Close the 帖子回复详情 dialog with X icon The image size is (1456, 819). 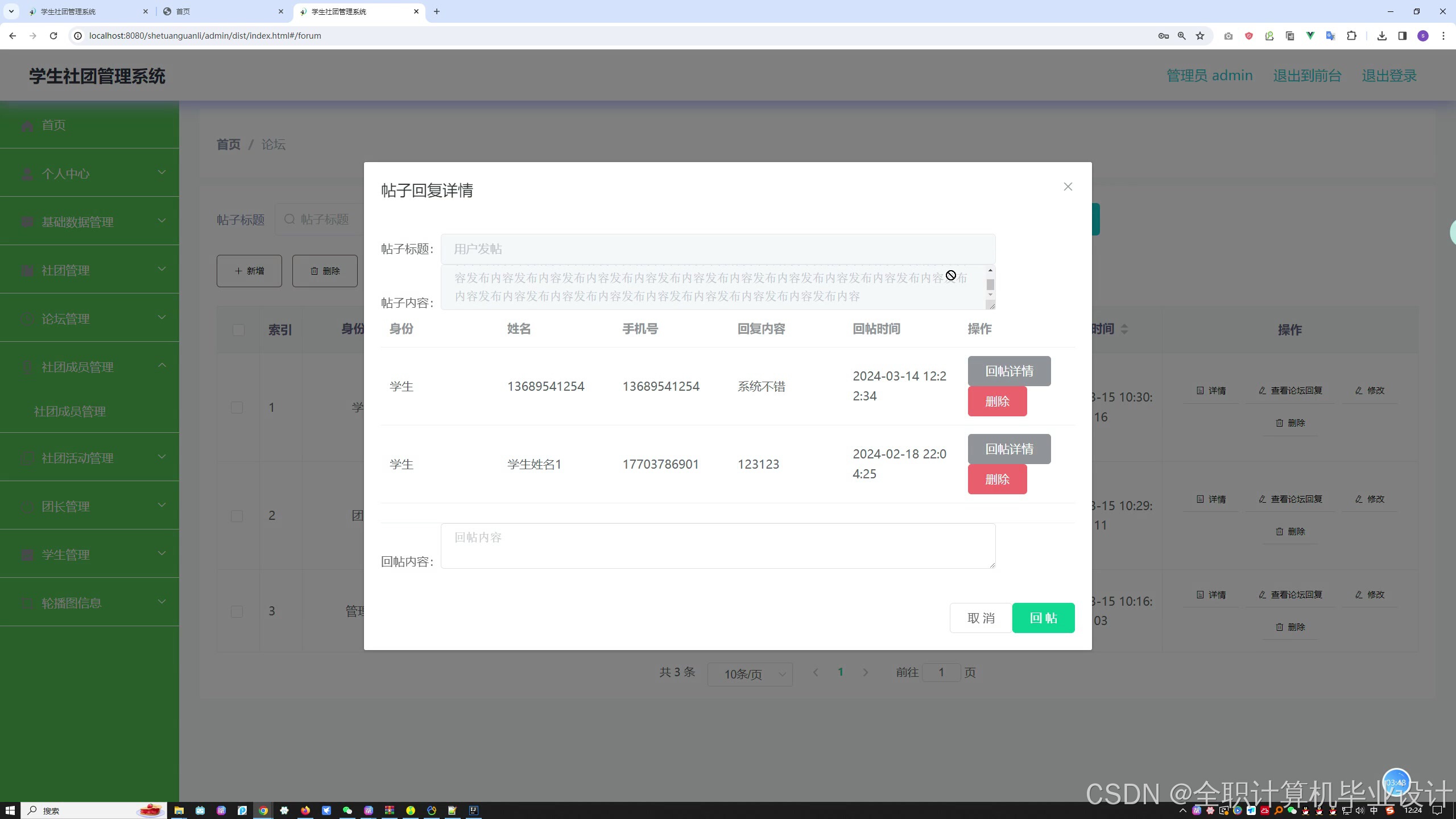(x=1068, y=187)
